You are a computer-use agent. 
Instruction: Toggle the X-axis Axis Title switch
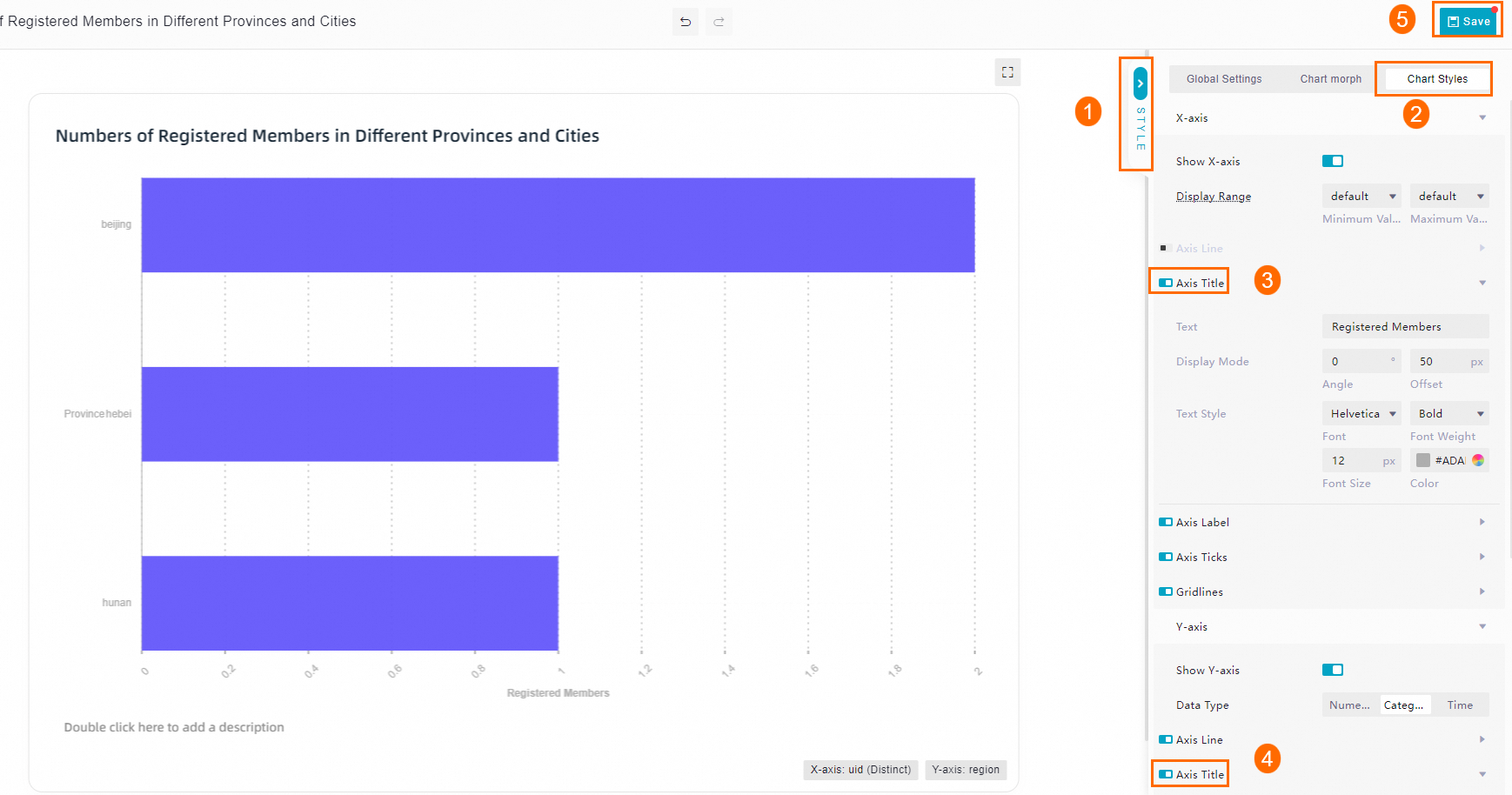pyautogui.click(x=1166, y=283)
